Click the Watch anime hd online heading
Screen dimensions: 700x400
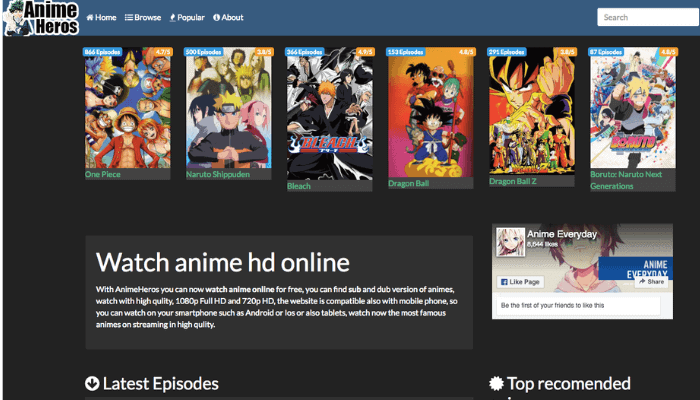(222, 262)
